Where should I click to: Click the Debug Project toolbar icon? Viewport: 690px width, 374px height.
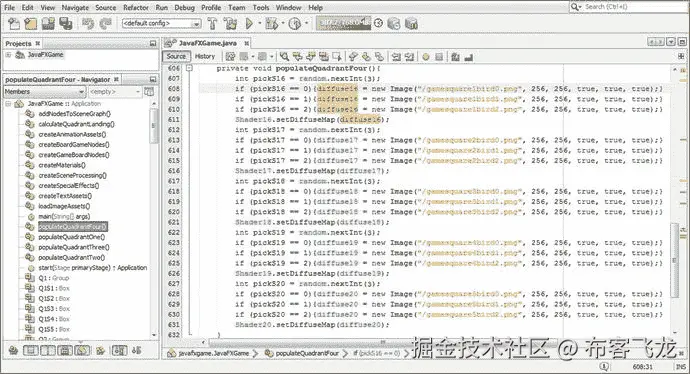click(x=272, y=23)
